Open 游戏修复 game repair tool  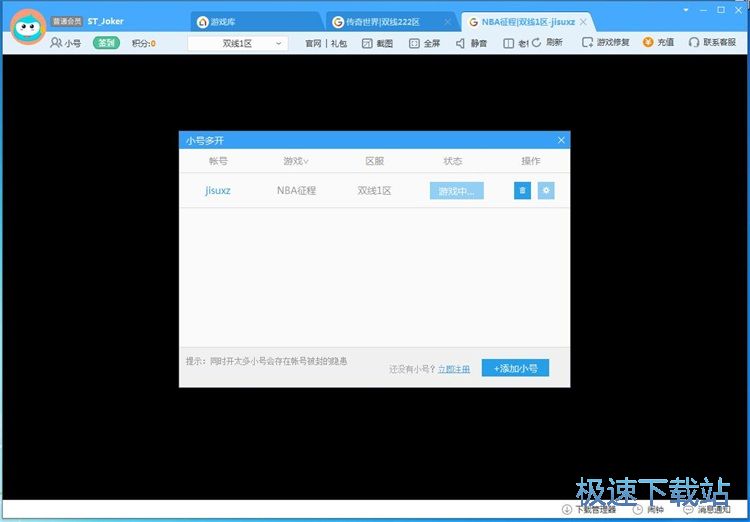click(x=606, y=43)
